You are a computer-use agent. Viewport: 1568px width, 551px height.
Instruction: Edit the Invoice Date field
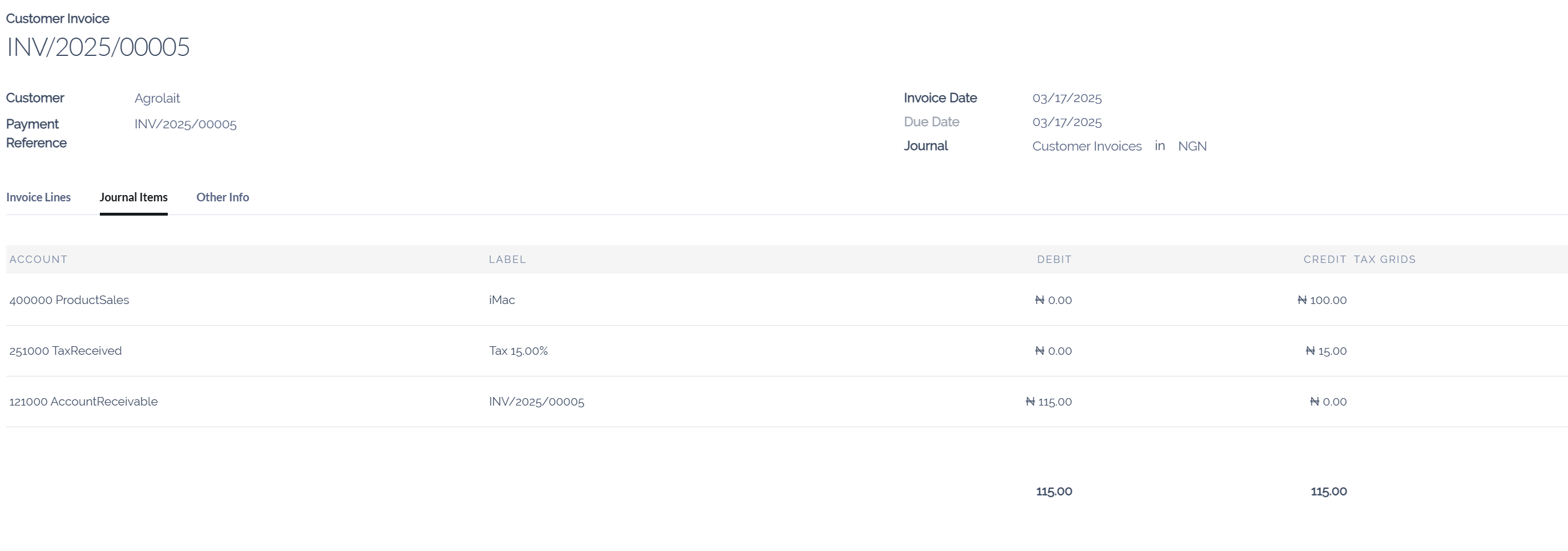point(1067,98)
